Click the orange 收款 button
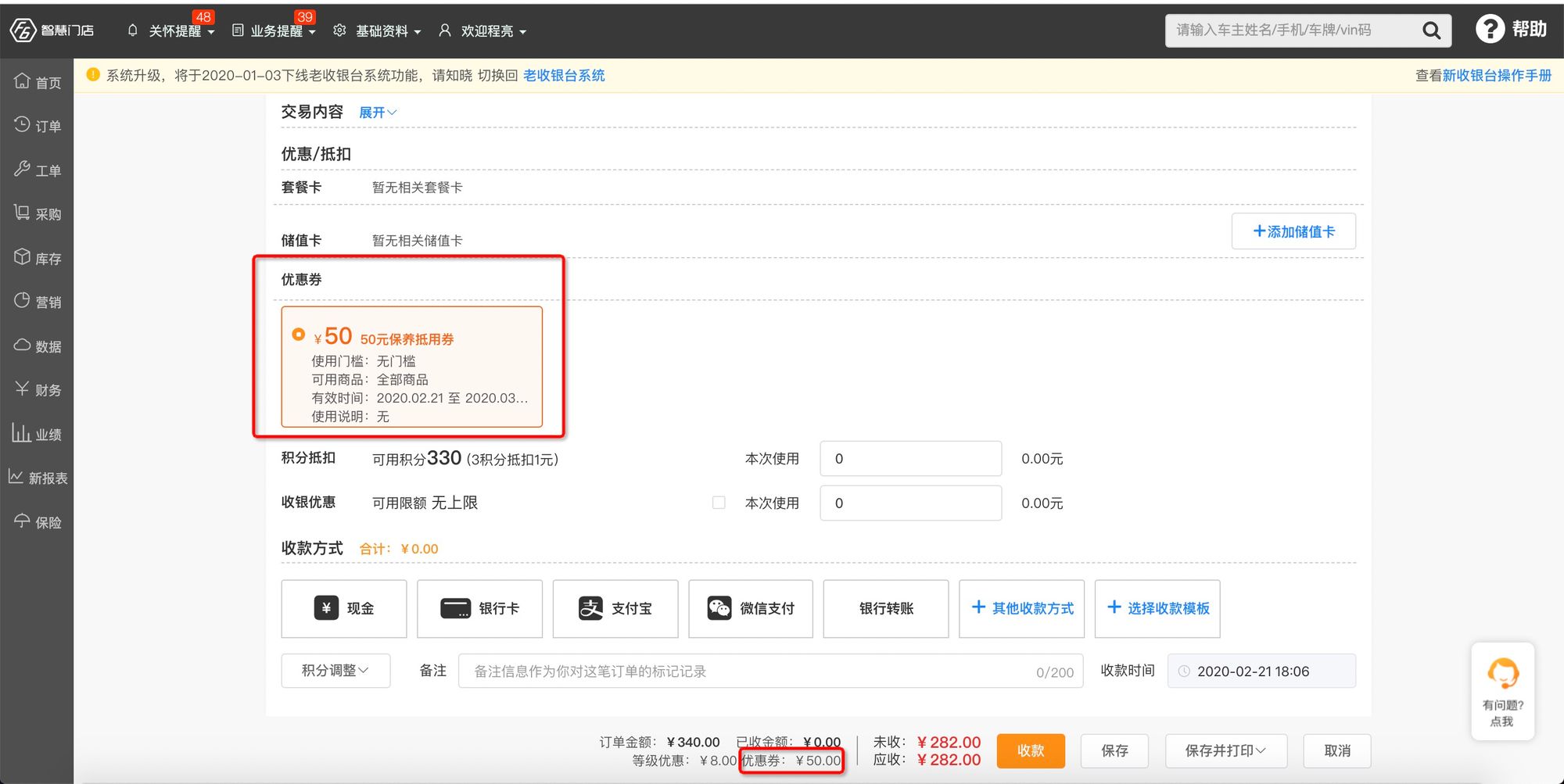Image resolution: width=1564 pixels, height=784 pixels. 1031,750
